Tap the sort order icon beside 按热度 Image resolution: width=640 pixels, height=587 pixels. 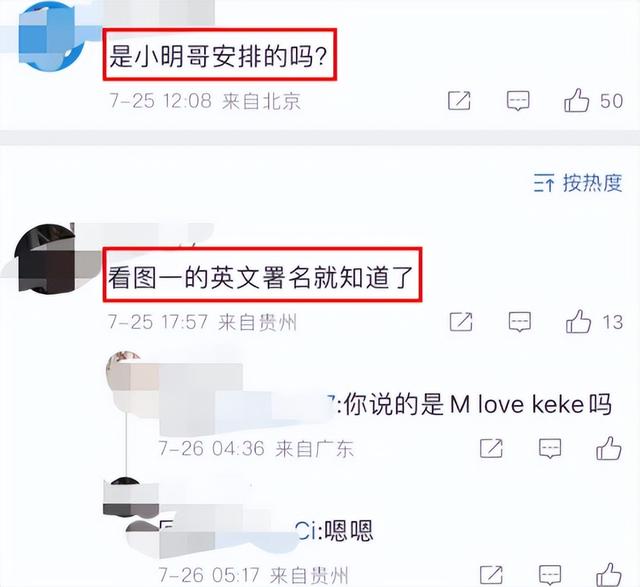pos(544,183)
